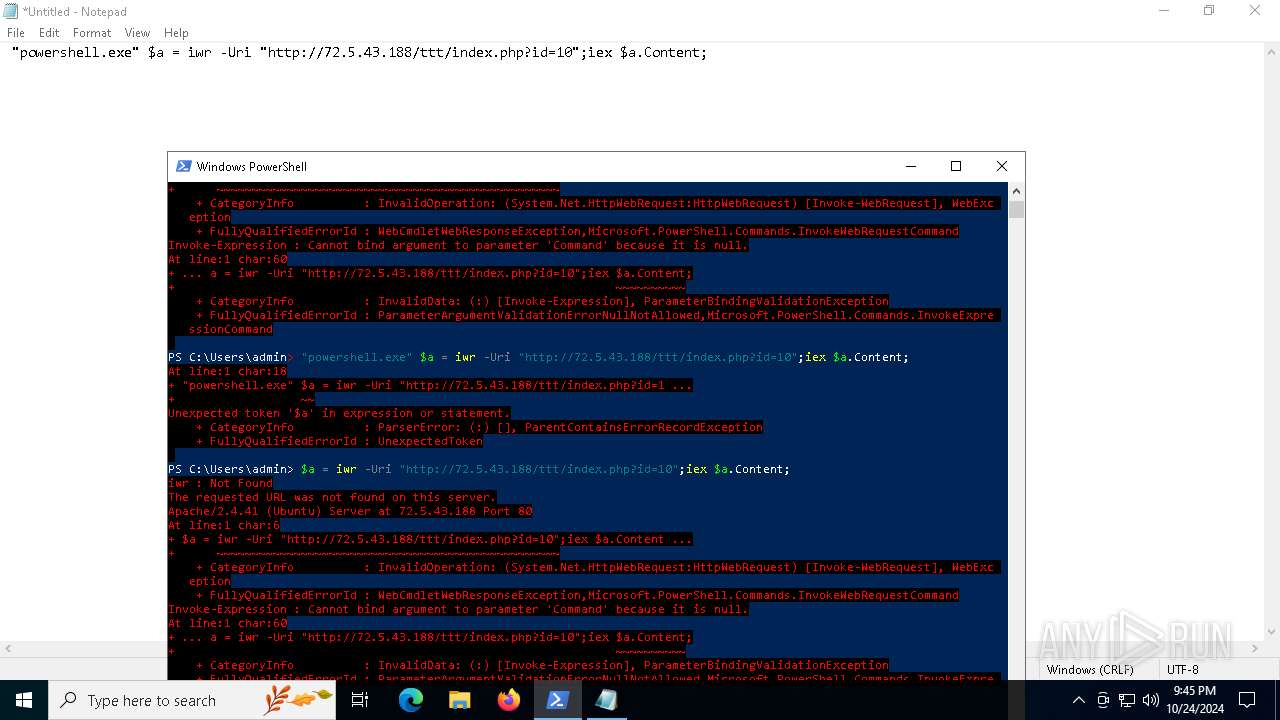Maximize the Windows PowerShell window
Screen dimensions: 1280x720
956,166
